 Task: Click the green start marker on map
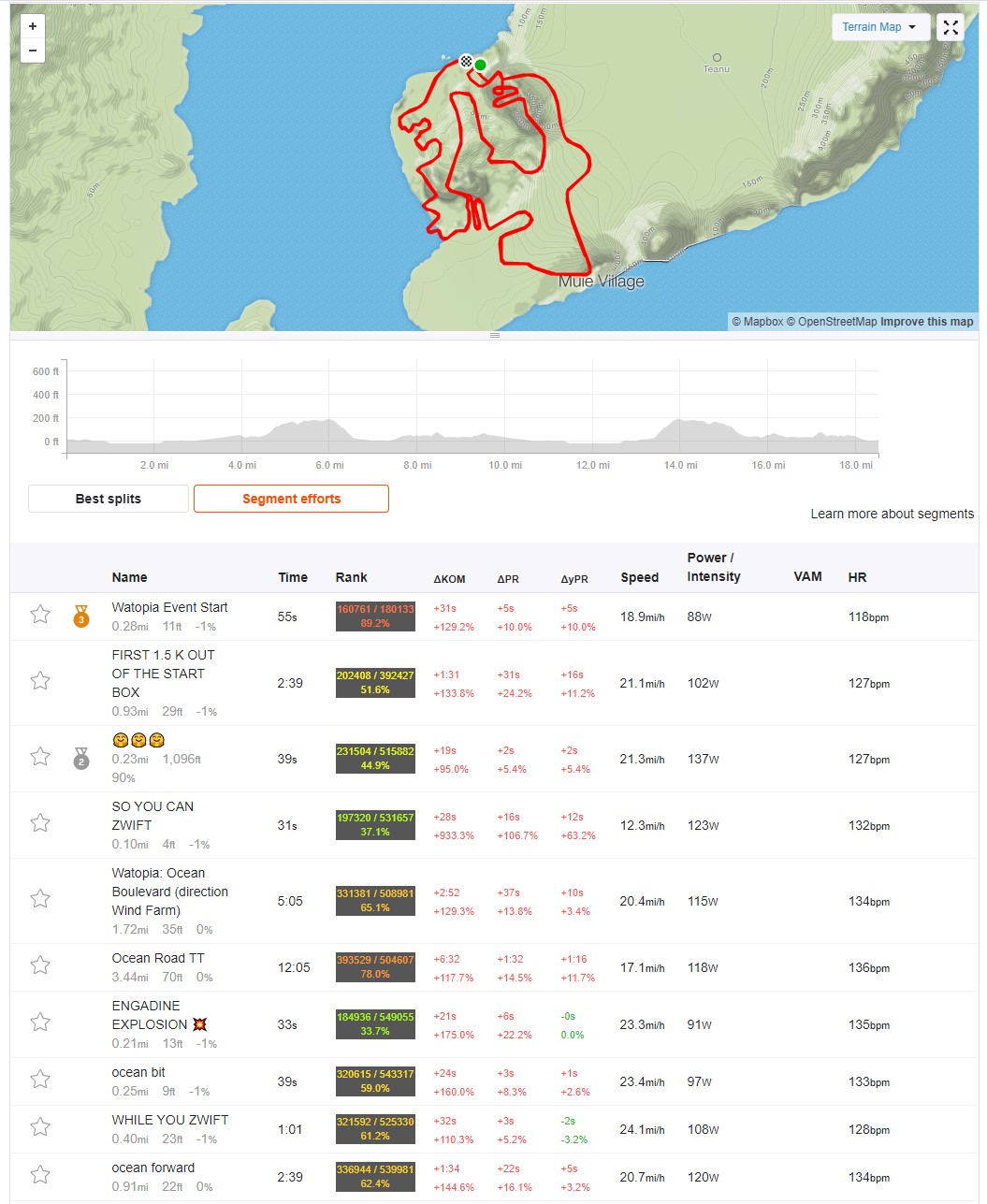coord(480,65)
